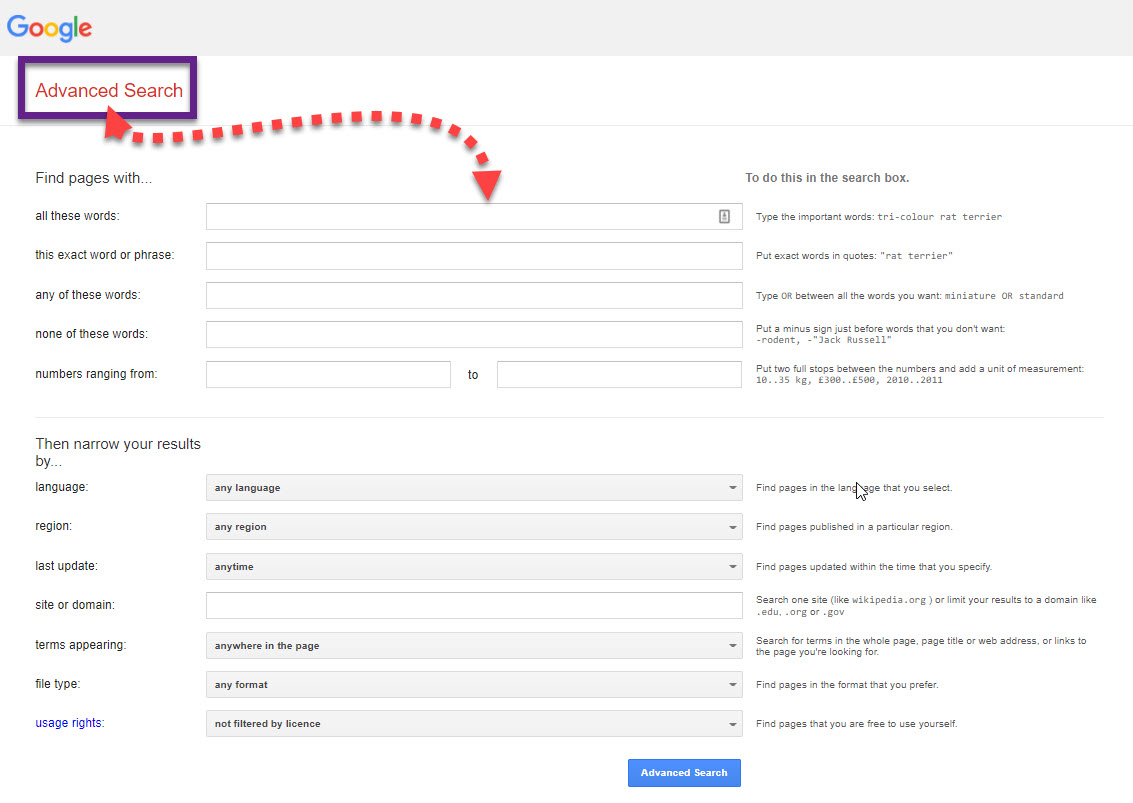
Task: Click the numbers ranging from start field
Action: coord(328,375)
